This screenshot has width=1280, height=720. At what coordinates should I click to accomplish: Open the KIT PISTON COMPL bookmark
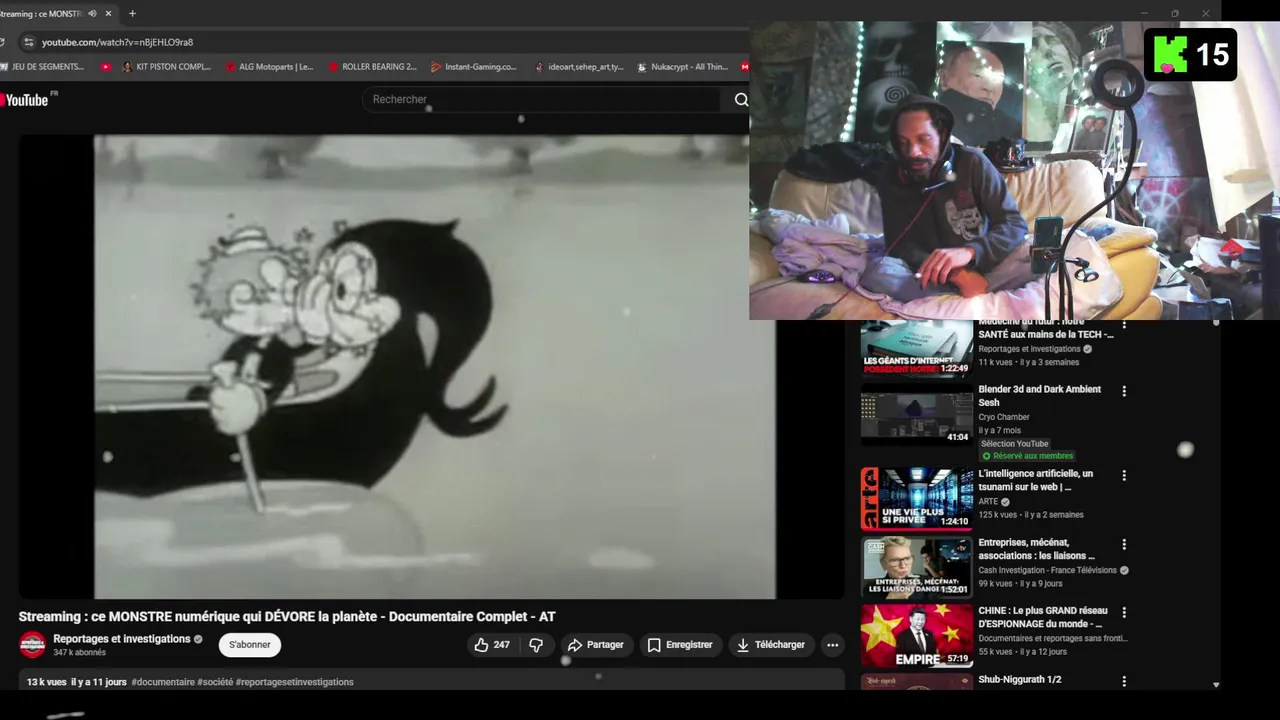point(166,67)
